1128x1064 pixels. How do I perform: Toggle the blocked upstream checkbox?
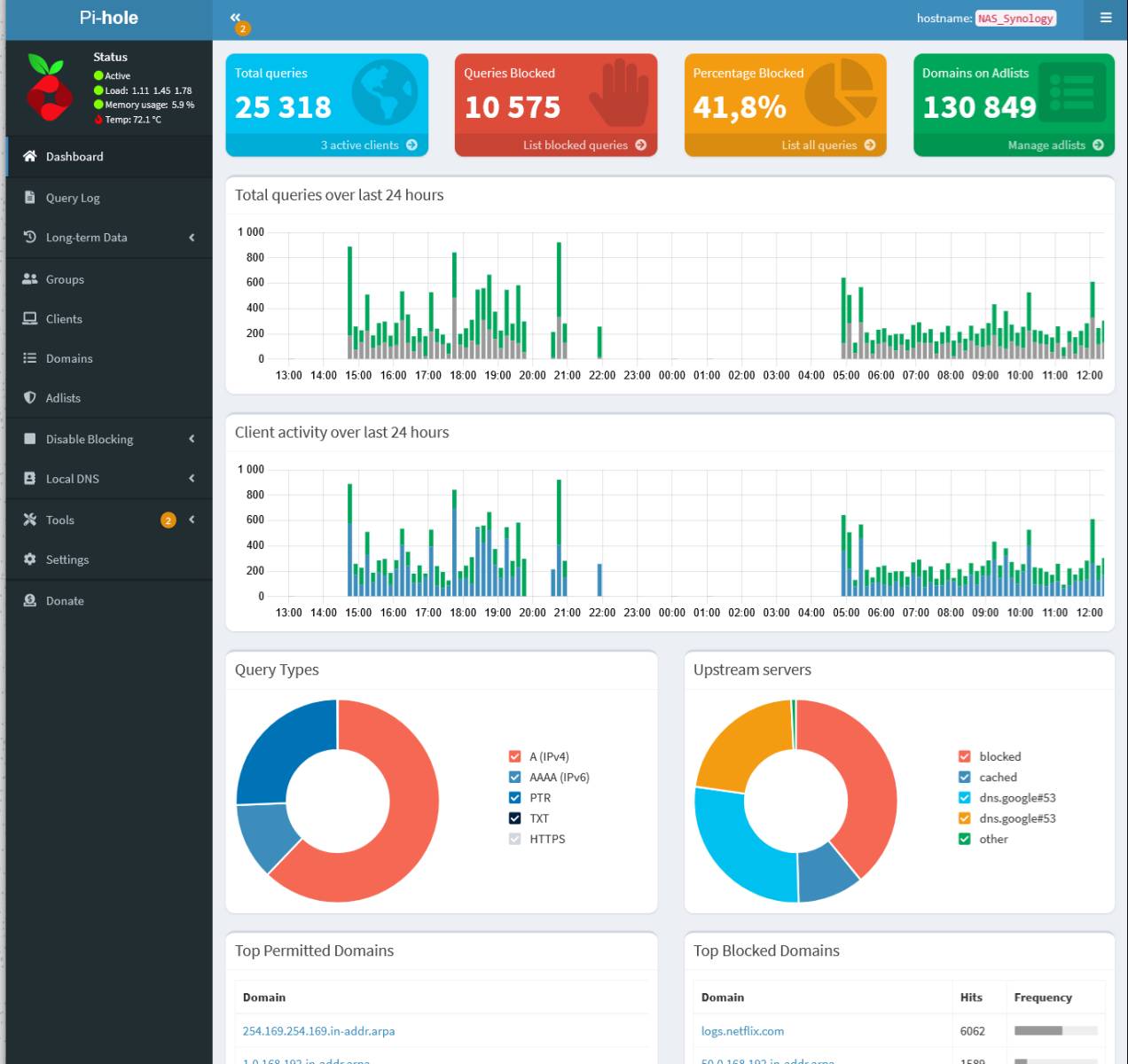(x=964, y=756)
